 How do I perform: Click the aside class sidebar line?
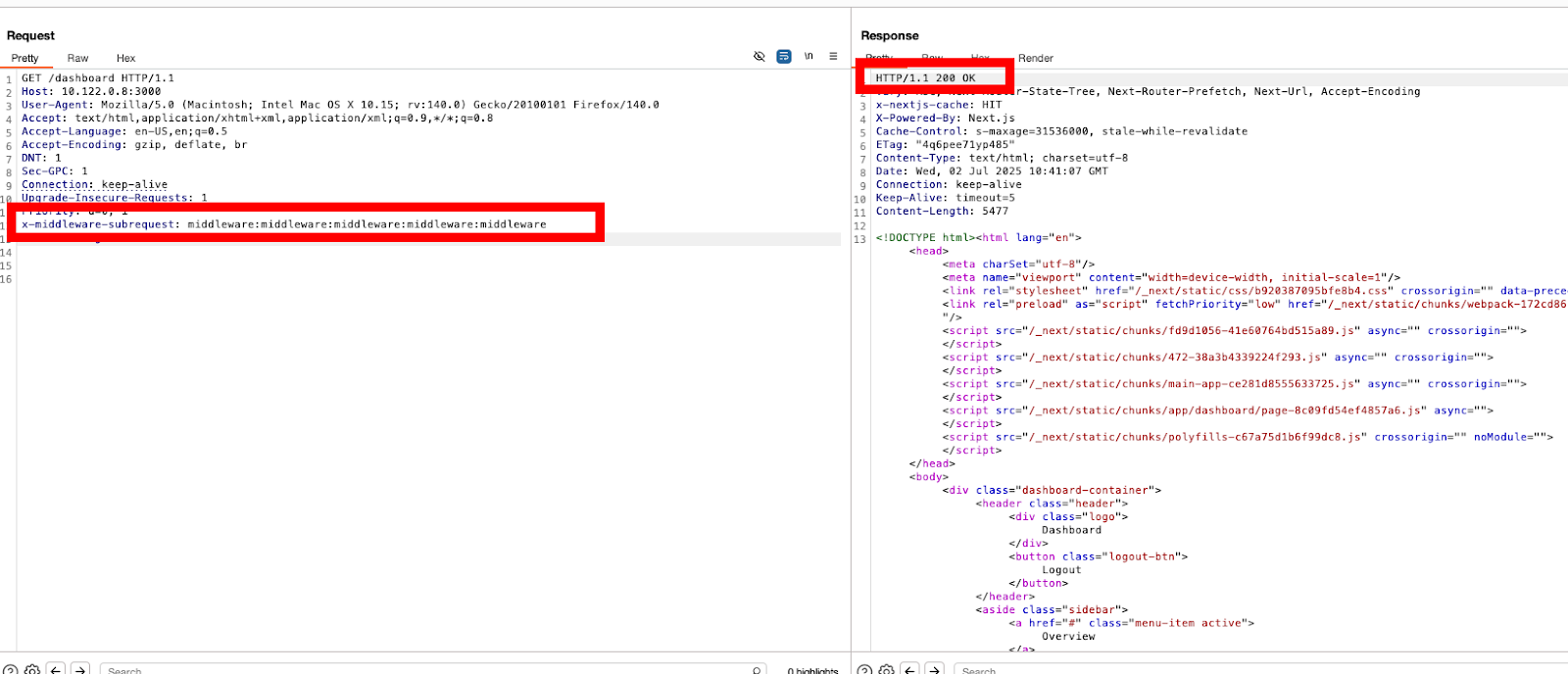click(x=1052, y=609)
